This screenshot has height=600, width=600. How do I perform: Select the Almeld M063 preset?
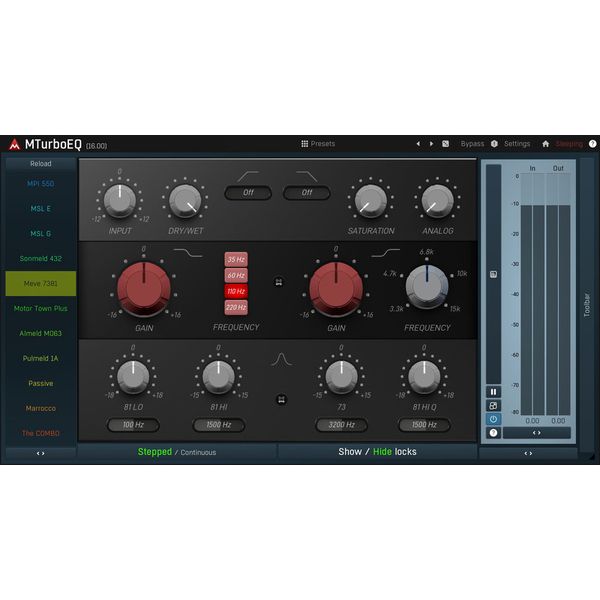(x=41, y=333)
